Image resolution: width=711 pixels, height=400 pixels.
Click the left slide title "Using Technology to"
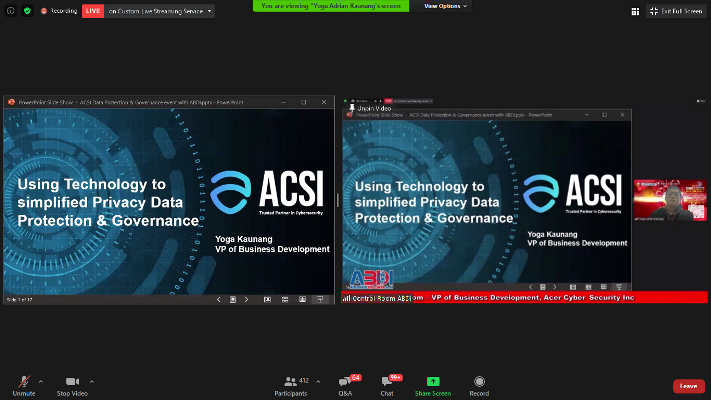pyautogui.click(x=92, y=184)
